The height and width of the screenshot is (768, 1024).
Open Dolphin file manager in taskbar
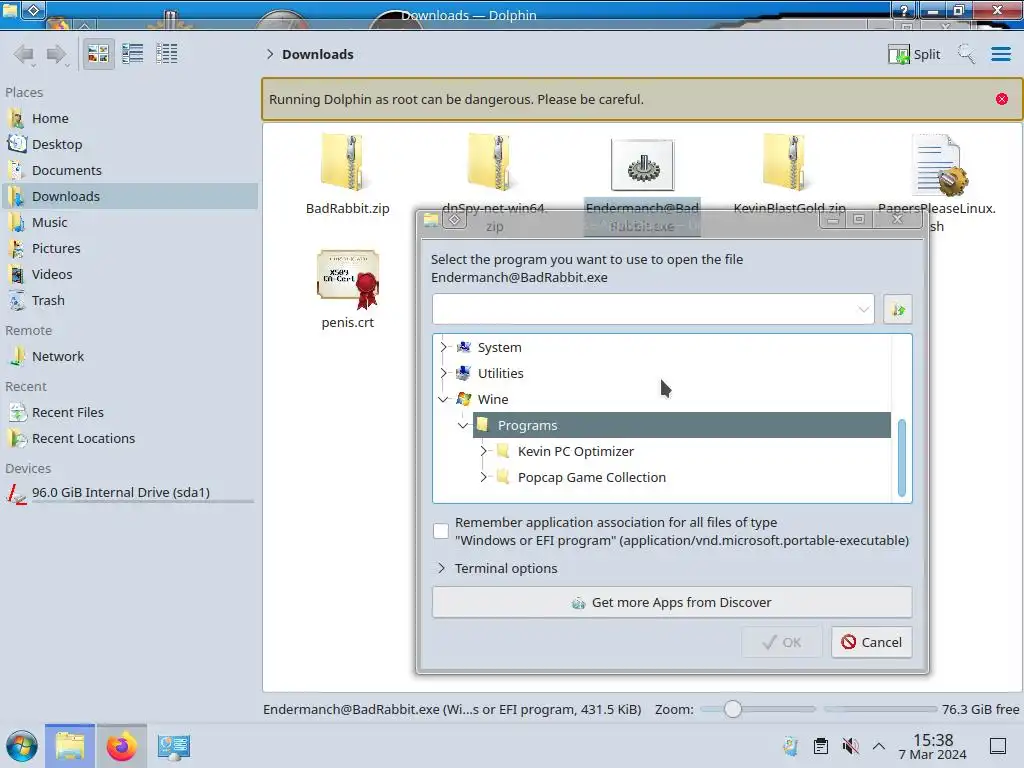pyautogui.click(x=70, y=746)
